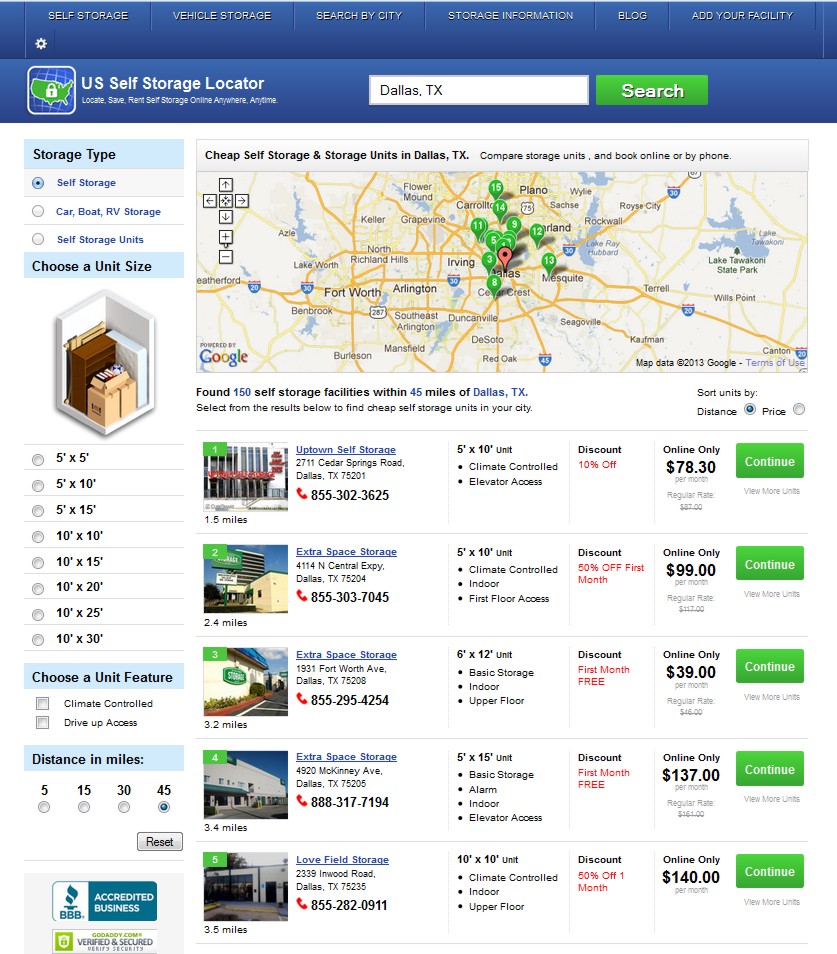Continue with the $39.00 unit
The height and width of the screenshot is (954, 837).
pos(769,666)
